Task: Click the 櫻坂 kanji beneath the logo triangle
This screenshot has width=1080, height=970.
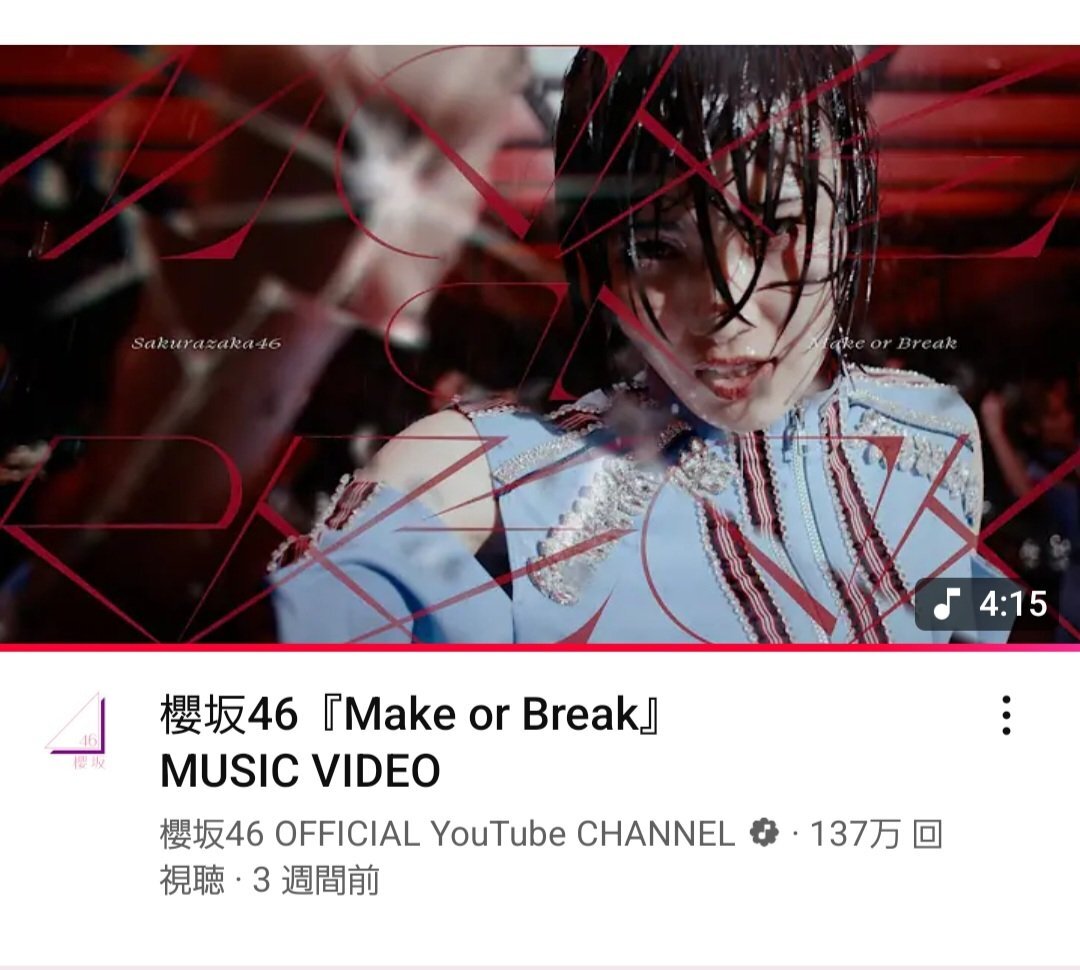Action: (x=89, y=762)
